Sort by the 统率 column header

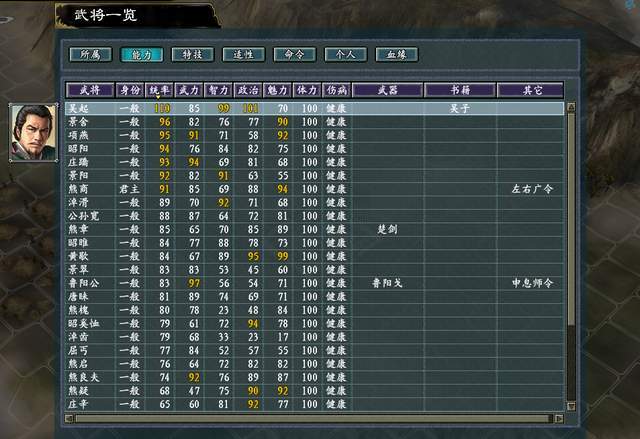[x=160, y=90]
